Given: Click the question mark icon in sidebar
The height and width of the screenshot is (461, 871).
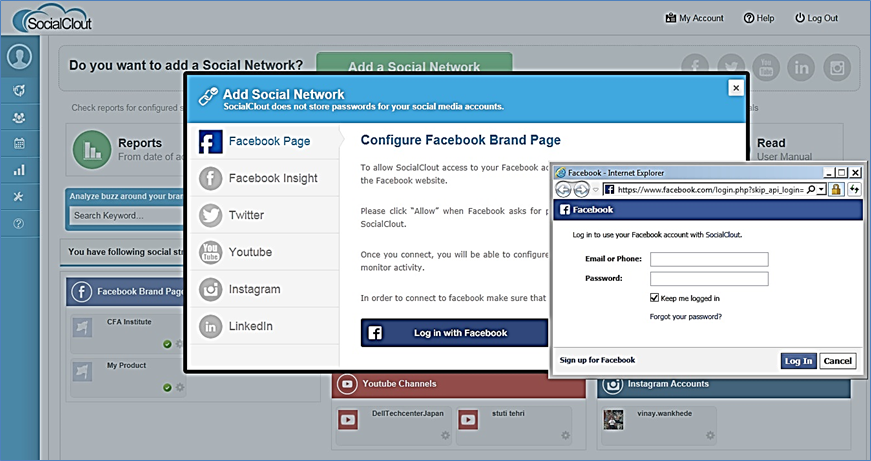Looking at the screenshot, I should [x=19, y=224].
